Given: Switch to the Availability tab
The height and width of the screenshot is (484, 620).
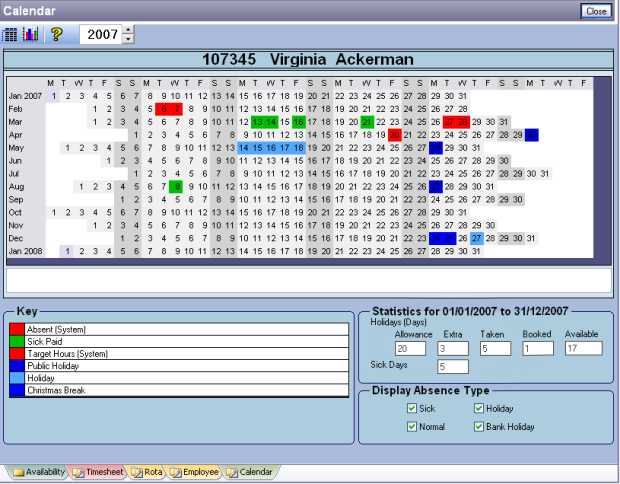Looking at the screenshot, I should (39, 471).
